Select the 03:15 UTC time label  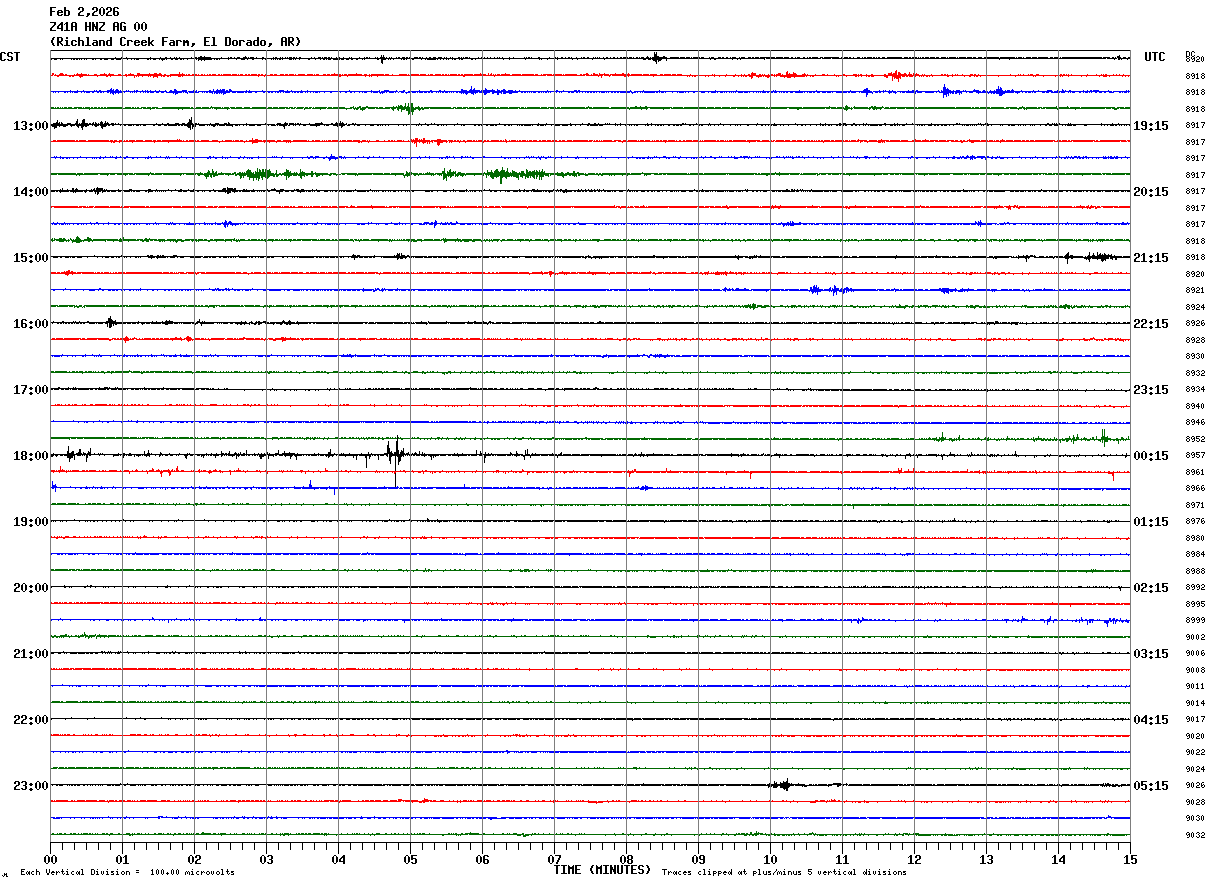[1151, 654]
